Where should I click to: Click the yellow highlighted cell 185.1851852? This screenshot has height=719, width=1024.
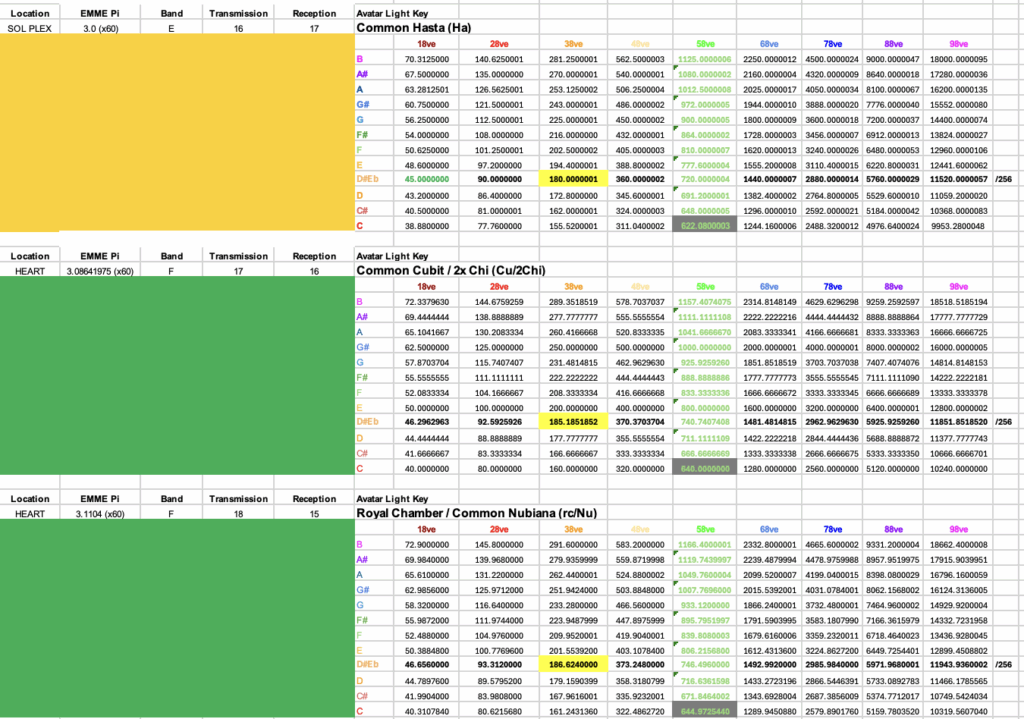click(581, 423)
